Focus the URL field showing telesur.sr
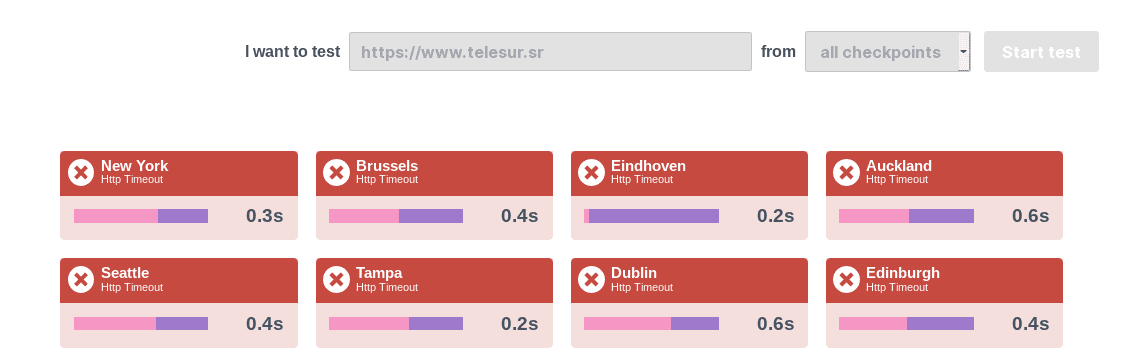 click(550, 52)
